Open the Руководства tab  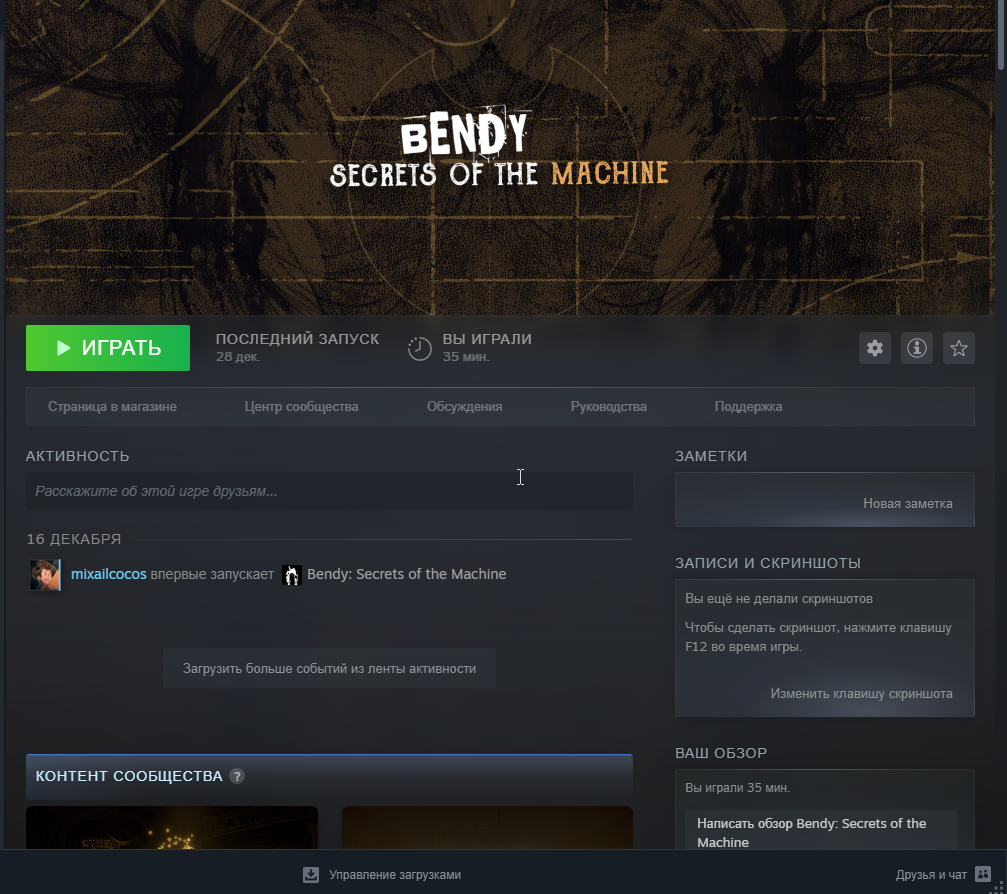pyautogui.click(x=608, y=407)
